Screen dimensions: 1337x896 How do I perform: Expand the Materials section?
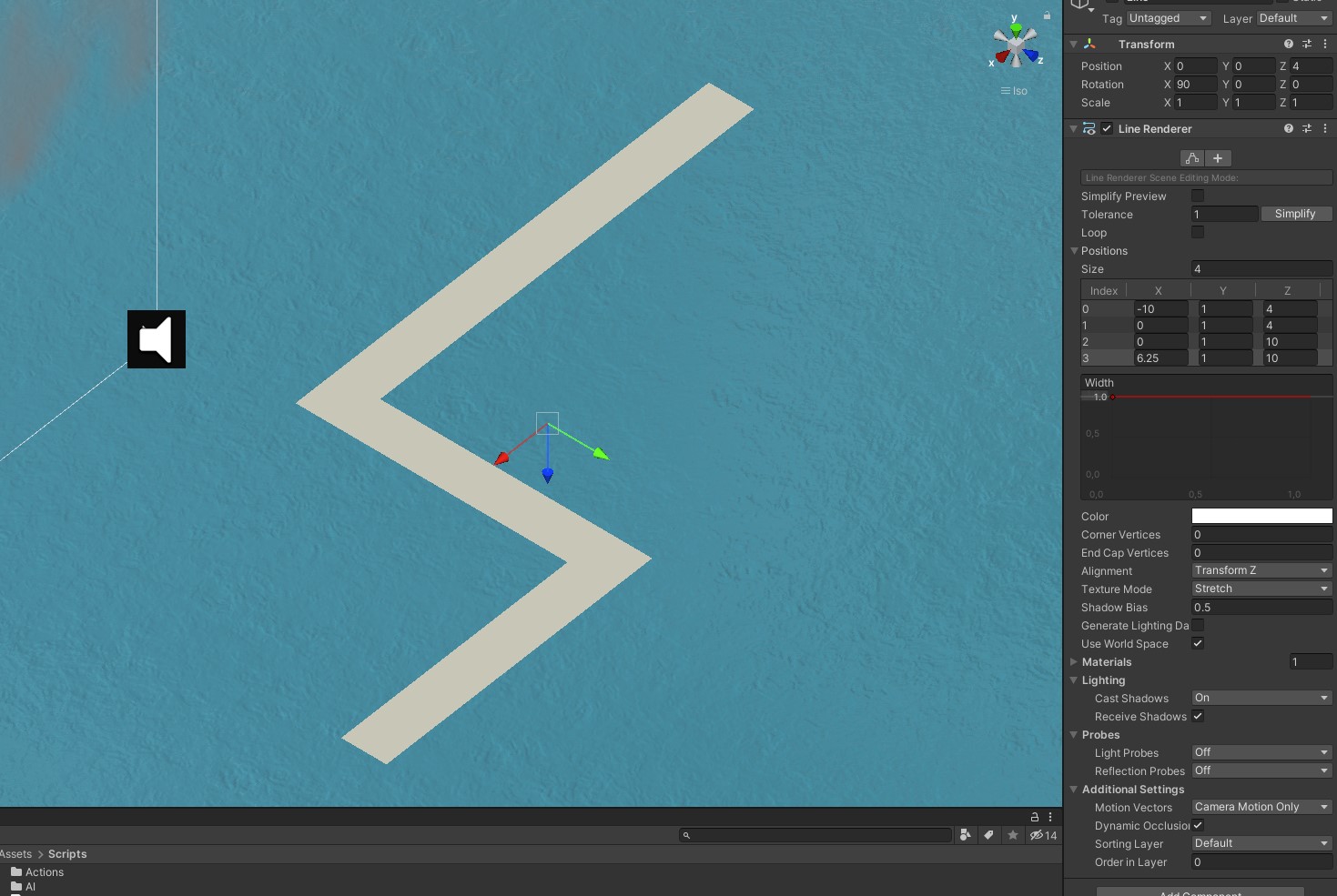coord(1075,662)
